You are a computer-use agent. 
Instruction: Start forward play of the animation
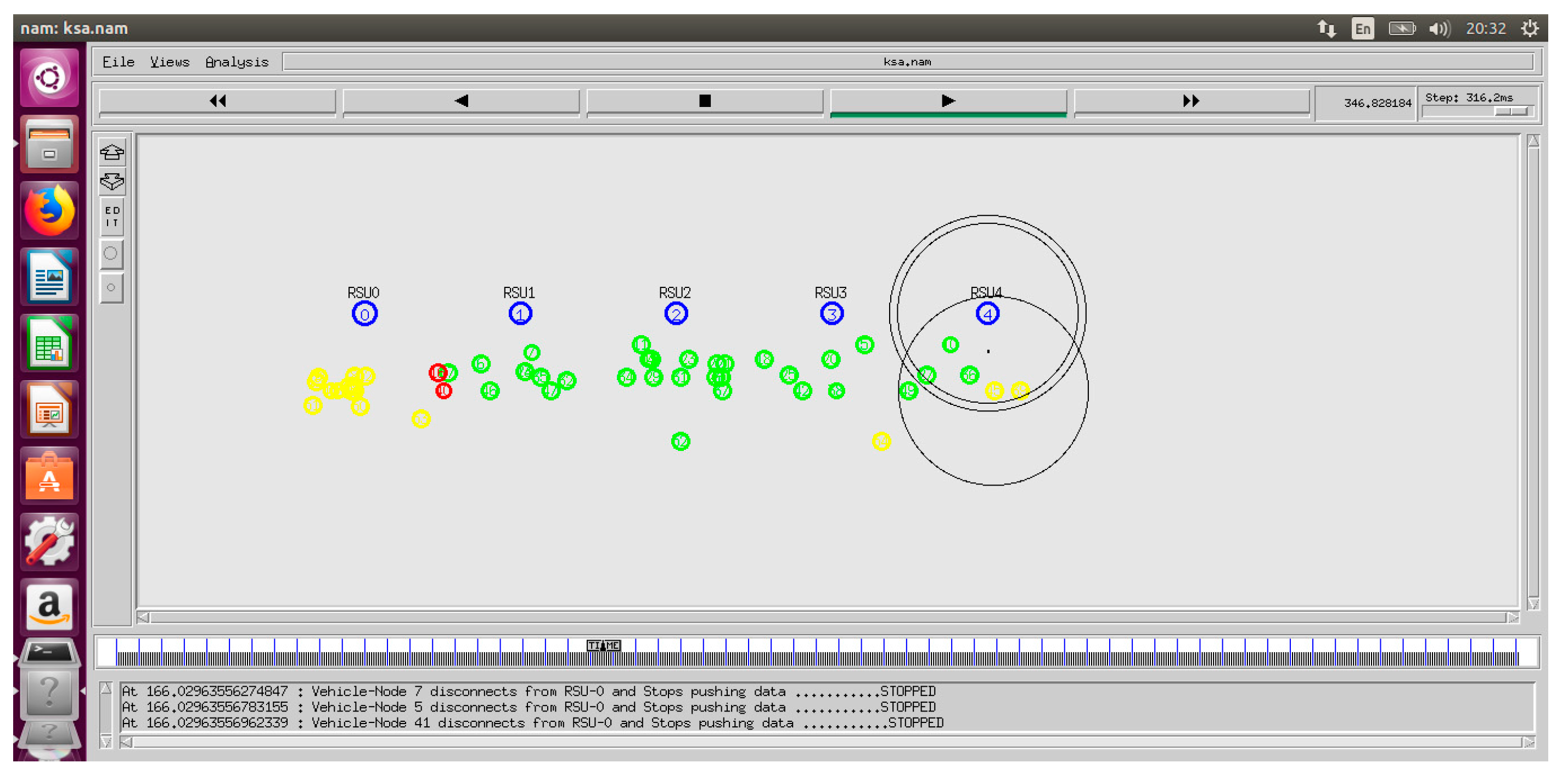point(948,101)
